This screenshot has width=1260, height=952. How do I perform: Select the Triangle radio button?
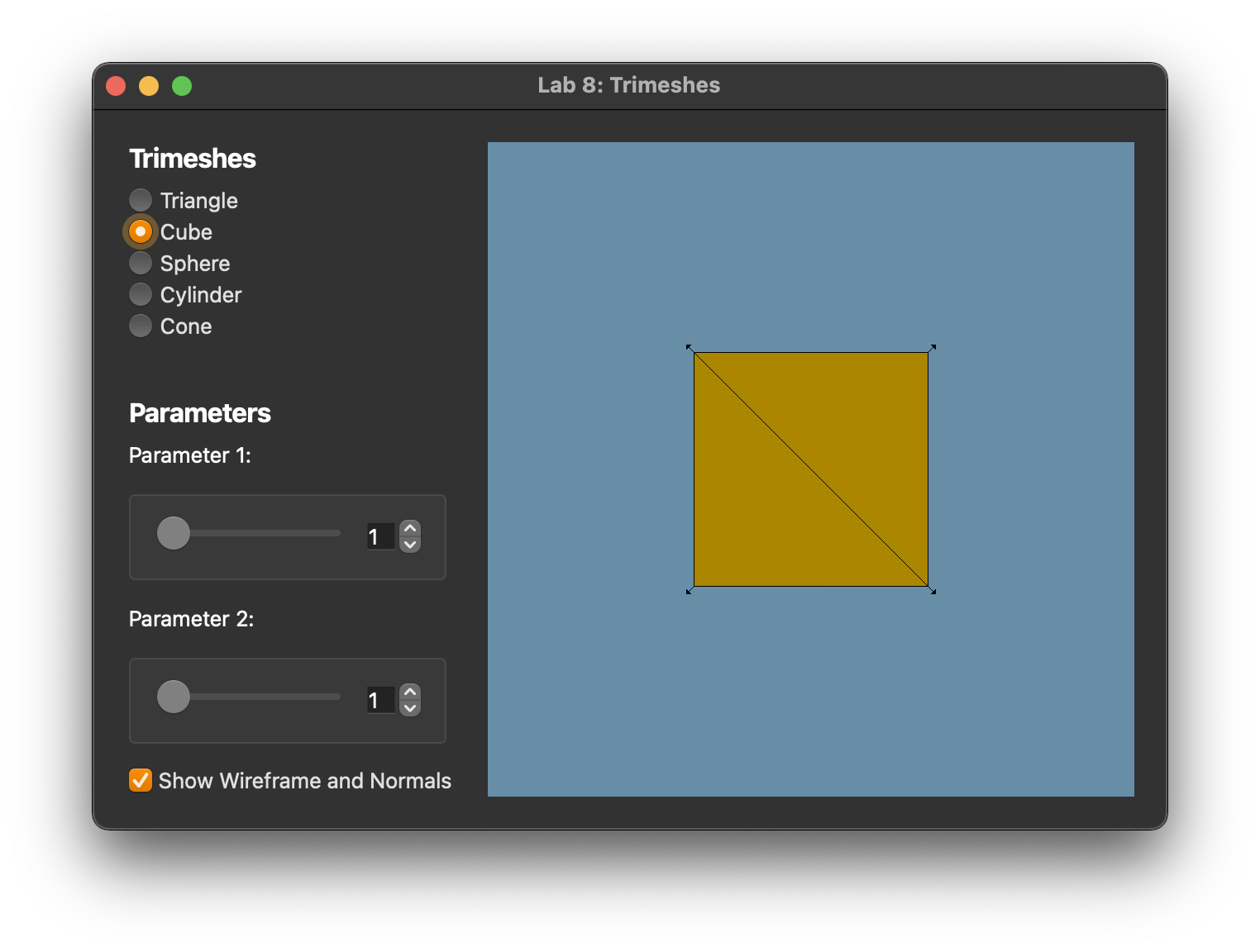click(141, 200)
